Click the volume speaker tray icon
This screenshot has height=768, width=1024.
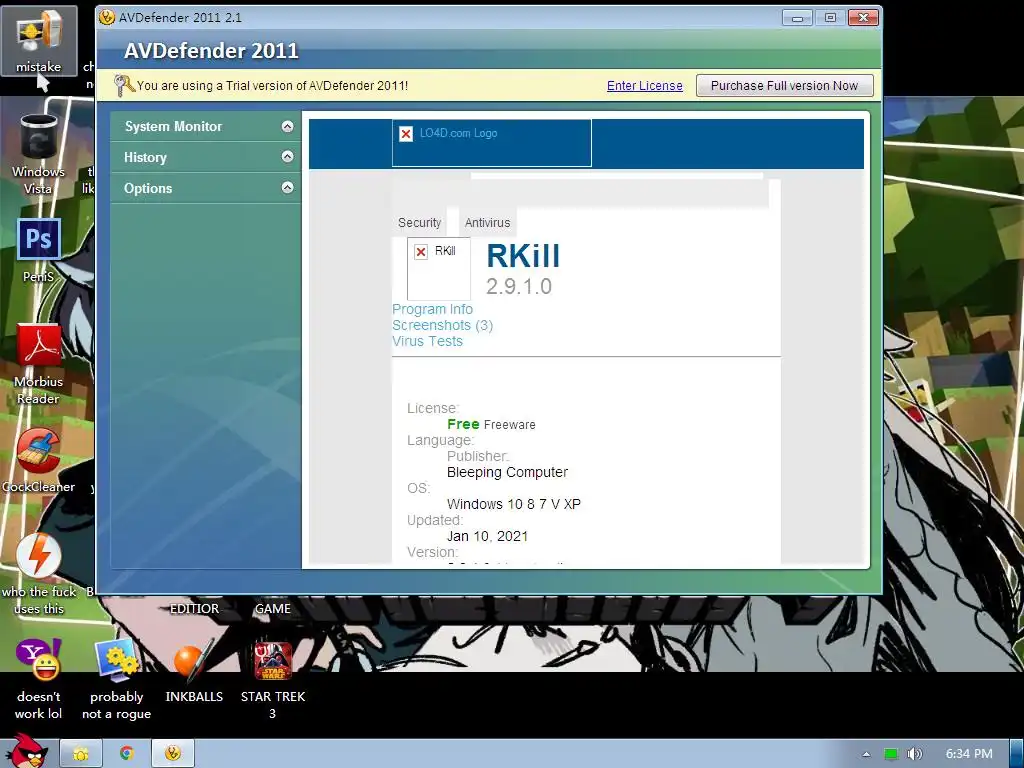[x=914, y=754]
